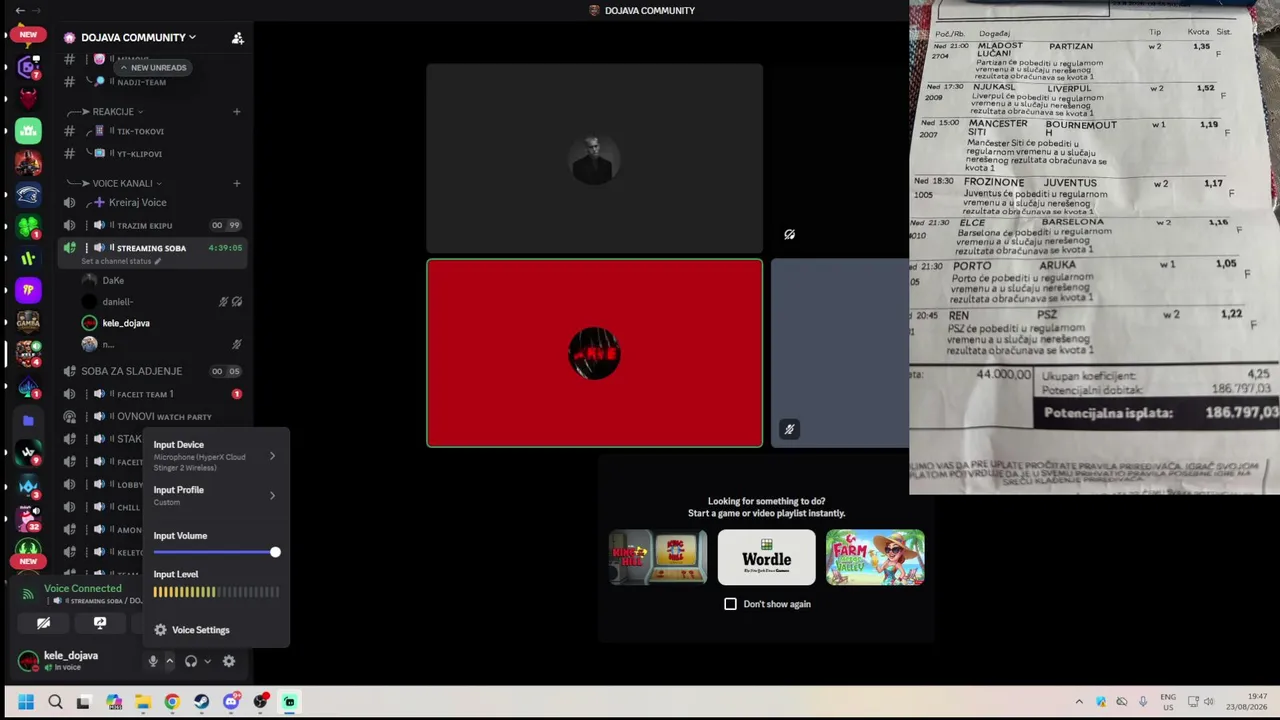Click the NEW badge above the server list
Viewport: 1280px width, 720px height.
(x=28, y=34)
